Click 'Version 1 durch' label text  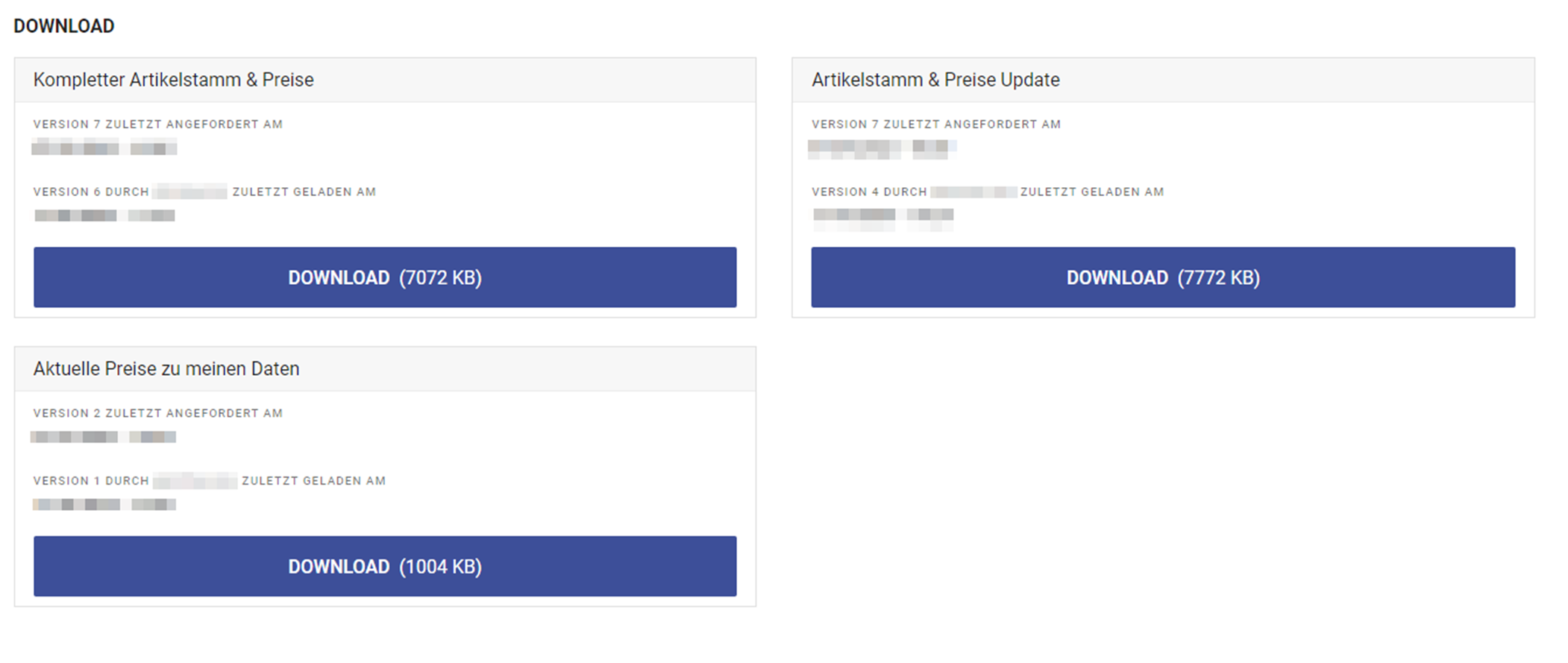pos(91,481)
